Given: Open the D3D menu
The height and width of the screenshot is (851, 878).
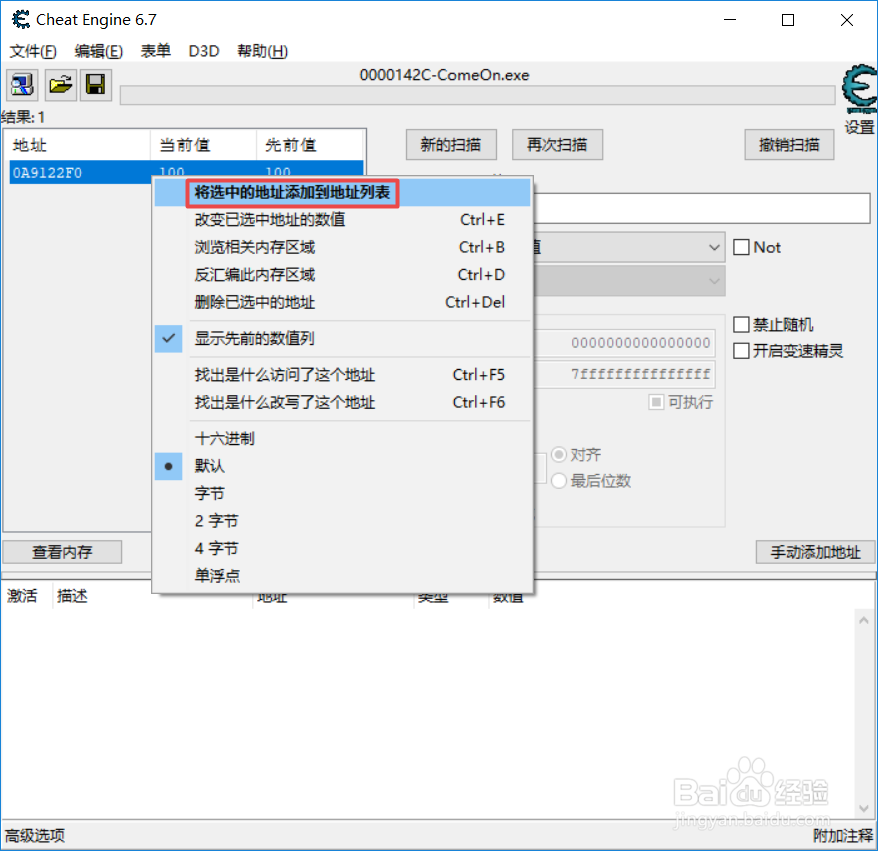Looking at the screenshot, I should coord(204,52).
